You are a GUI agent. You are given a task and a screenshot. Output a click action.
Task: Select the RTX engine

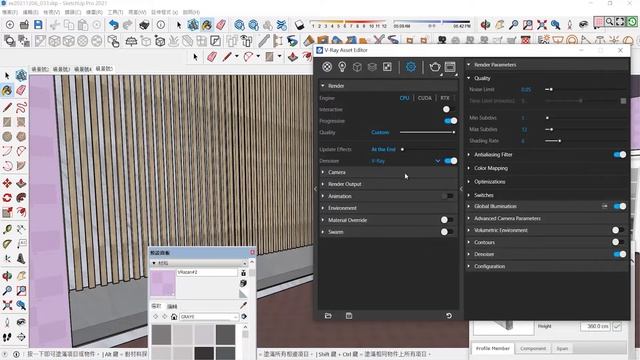point(444,98)
